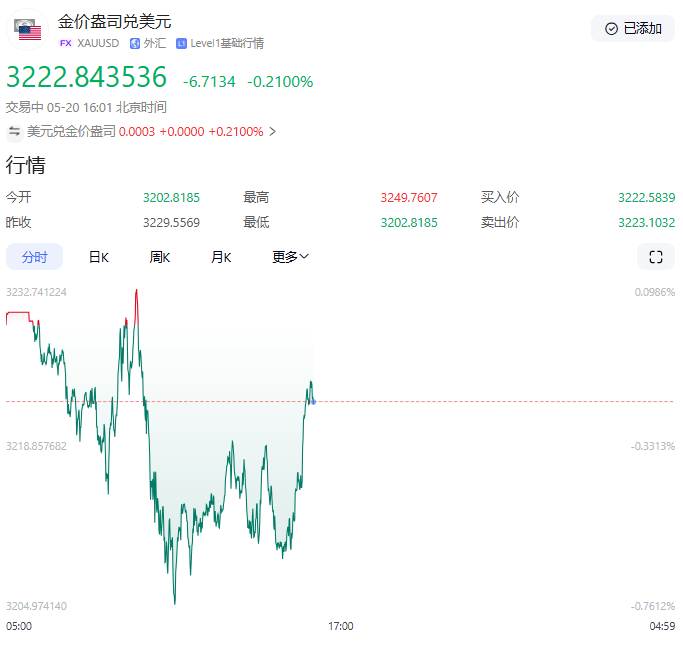The image size is (683, 649).
Task: Open 美元兑金价盎司 detail via right chevron
Action: (x=273, y=131)
